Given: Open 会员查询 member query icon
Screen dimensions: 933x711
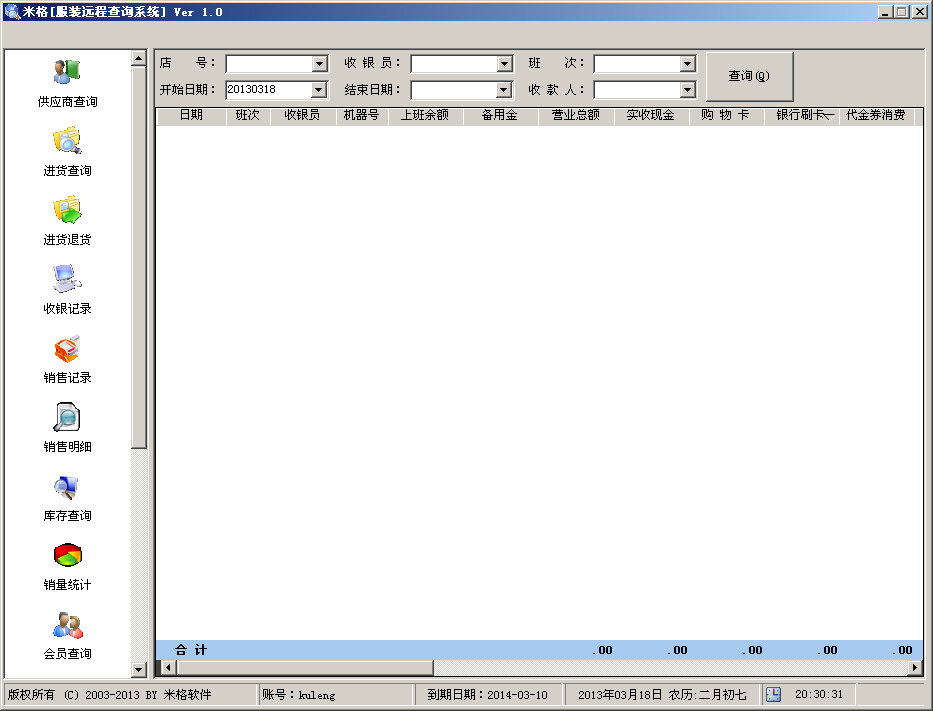Looking at the screenshot, I should tap(67, 625).
